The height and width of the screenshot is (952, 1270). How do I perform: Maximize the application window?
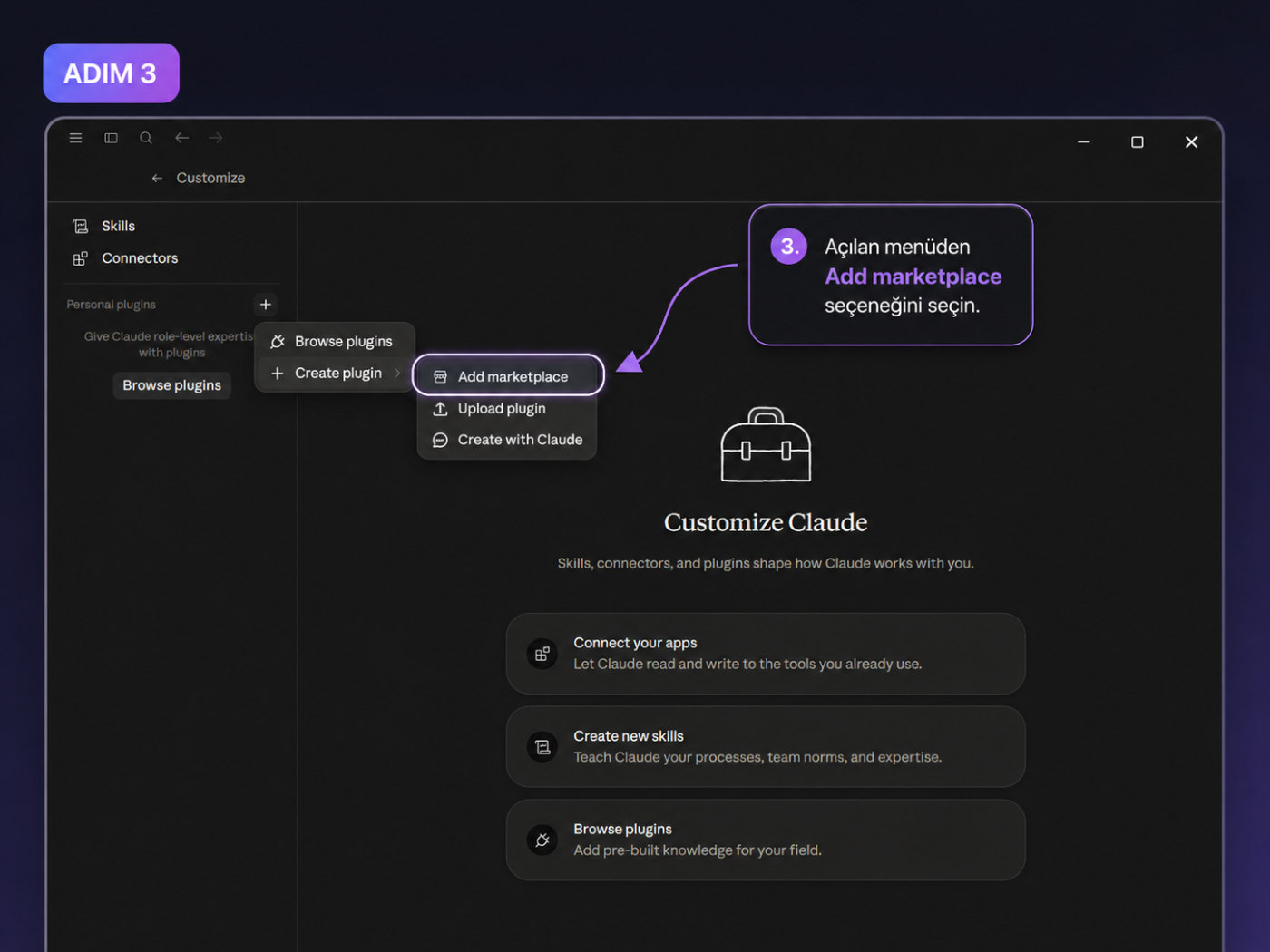(x=1138, y=142)
